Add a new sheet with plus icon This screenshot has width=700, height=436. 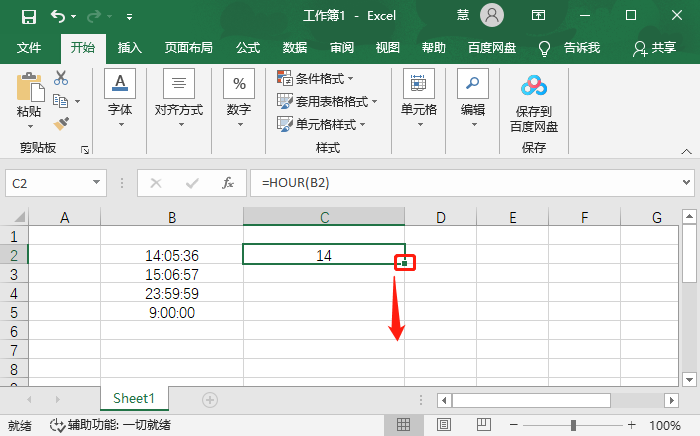point(210,399)
